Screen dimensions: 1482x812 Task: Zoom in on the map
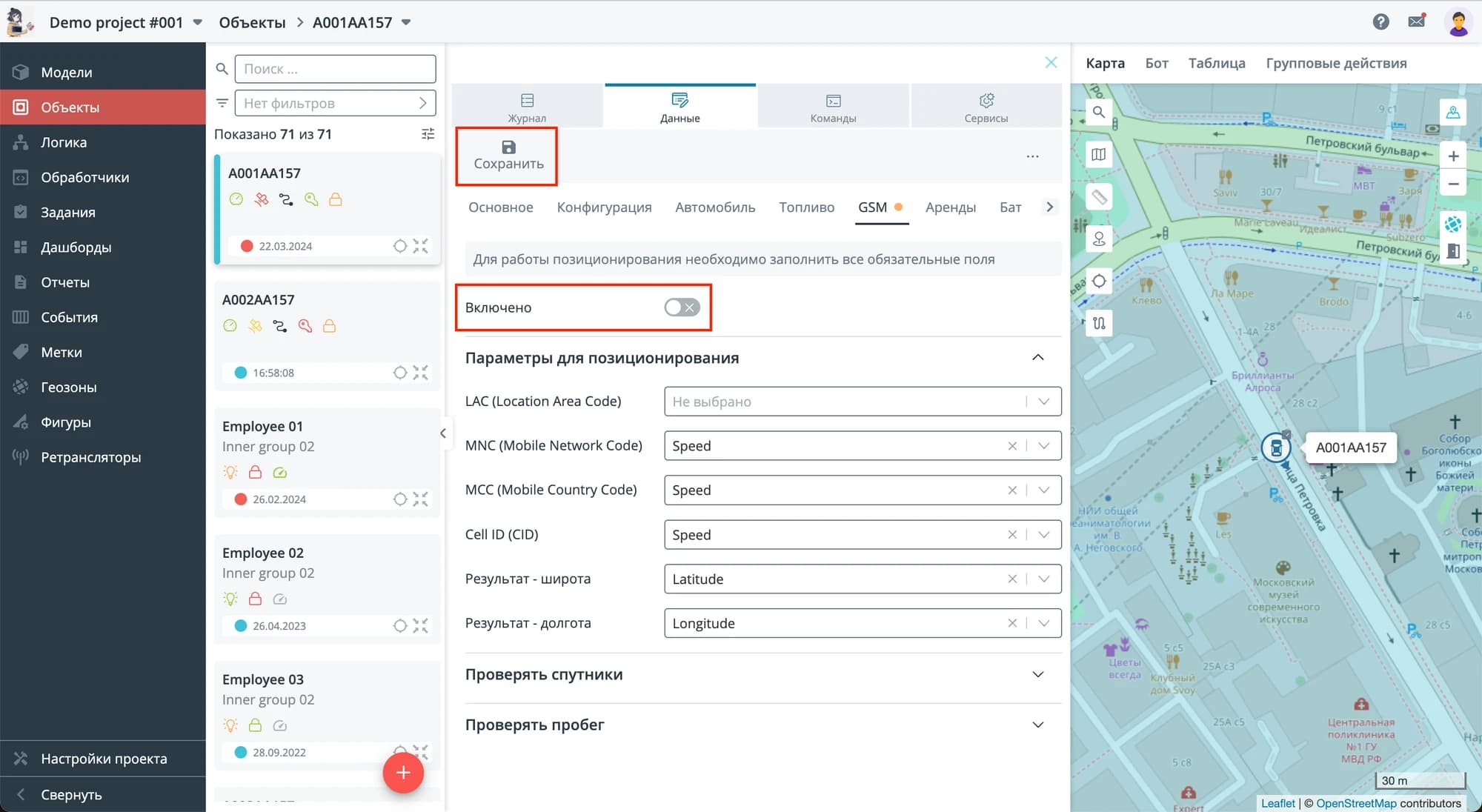1453,156
